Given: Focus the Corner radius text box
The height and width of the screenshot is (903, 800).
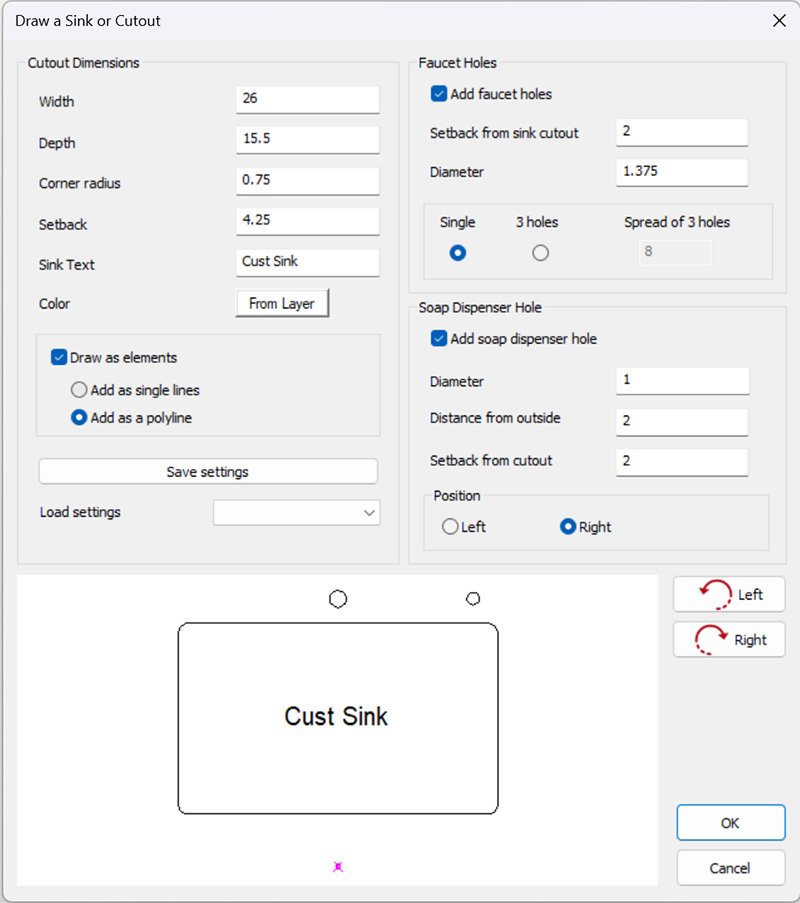Looking at the screenshot, I should (308, 181).
